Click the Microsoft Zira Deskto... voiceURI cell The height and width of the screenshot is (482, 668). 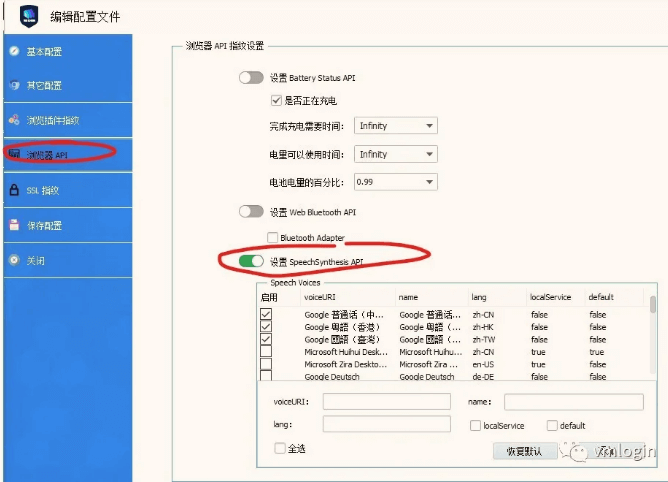coord(346,364)
